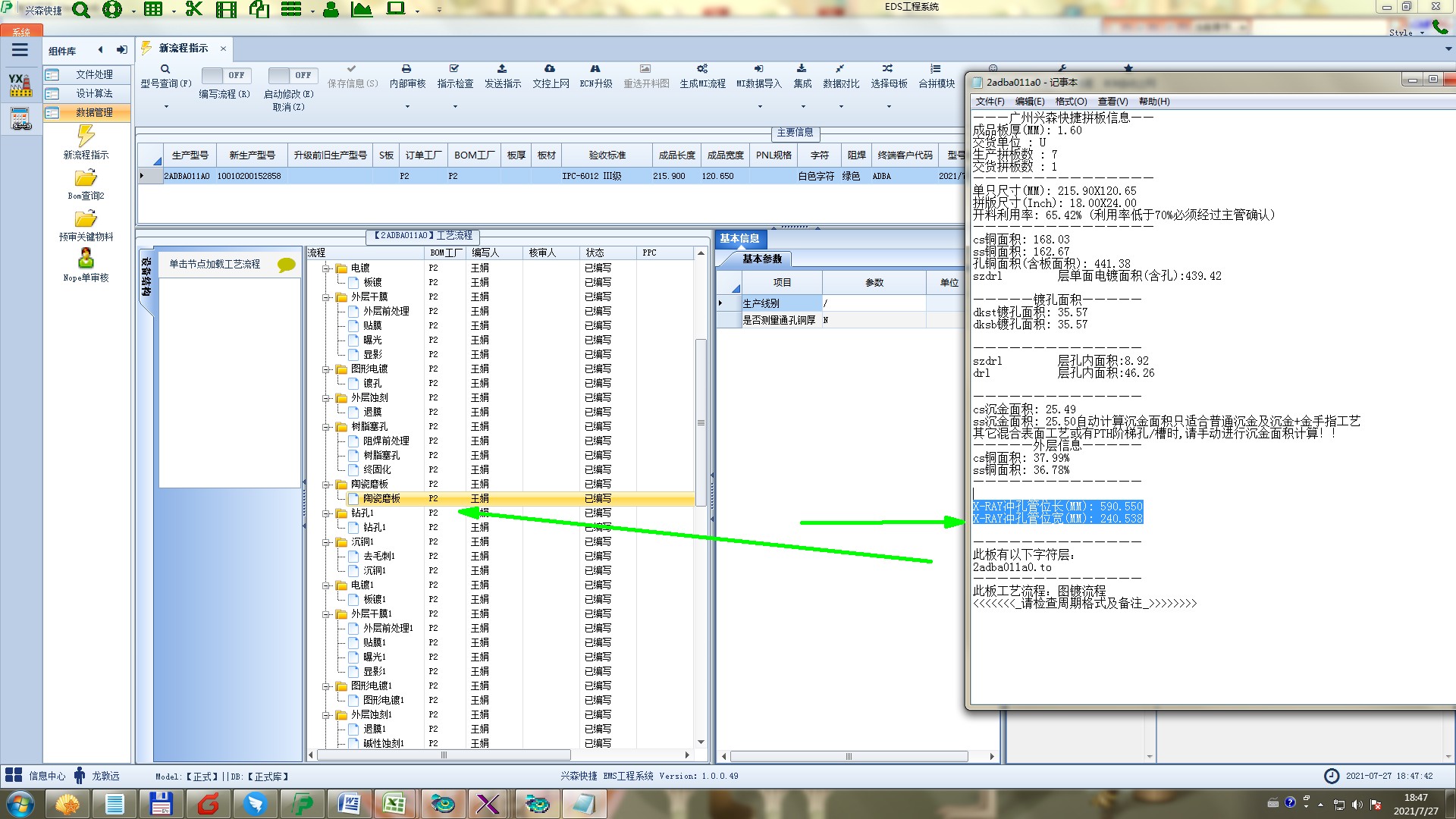Click the film strip icon in top bar
The width and height of the screenshot is (1456, 819).
coord(226,10)
